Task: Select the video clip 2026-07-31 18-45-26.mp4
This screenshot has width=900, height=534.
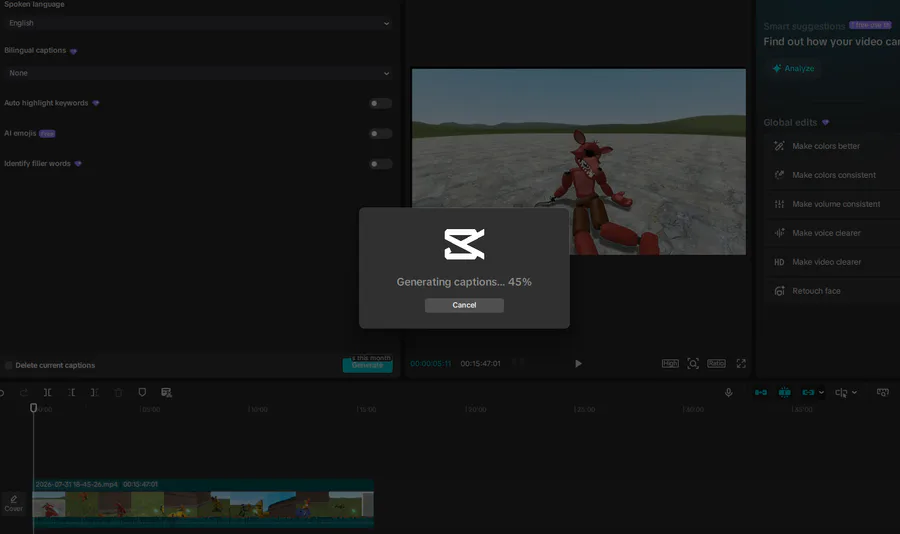Action: [x=203, y=503]
